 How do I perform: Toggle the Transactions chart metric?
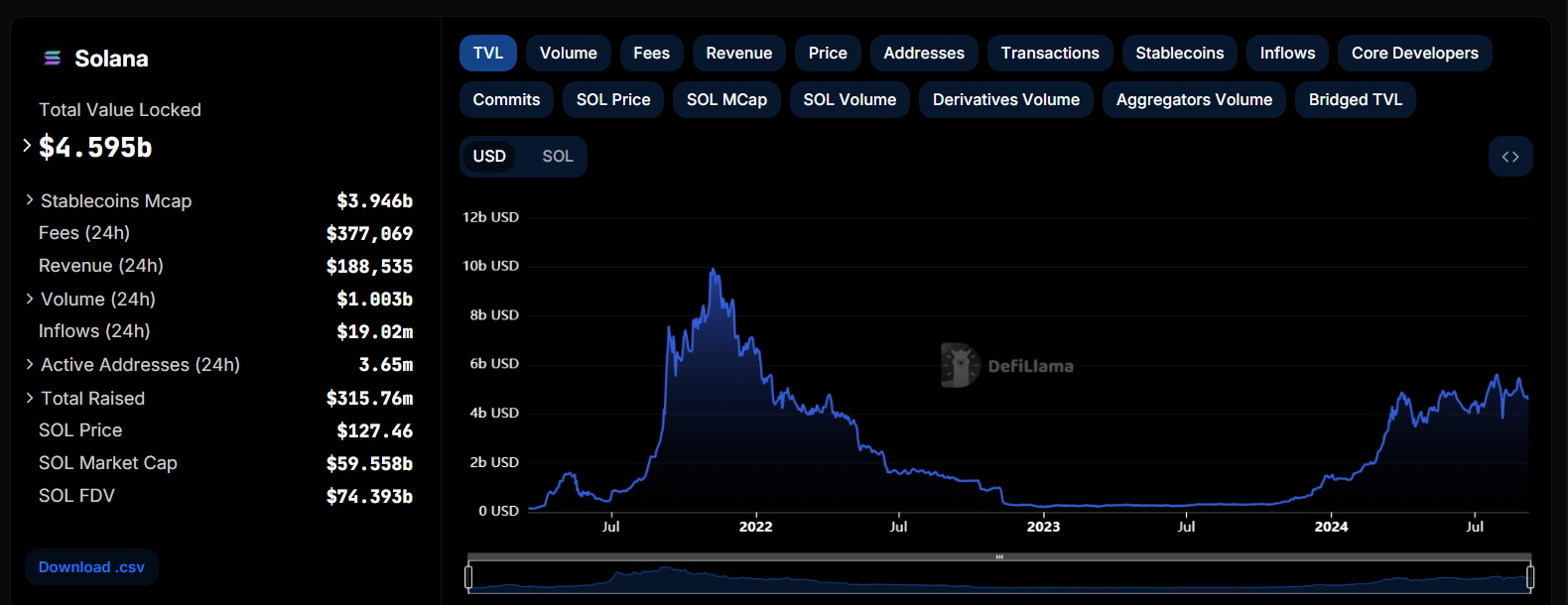tap(1050, 54)
